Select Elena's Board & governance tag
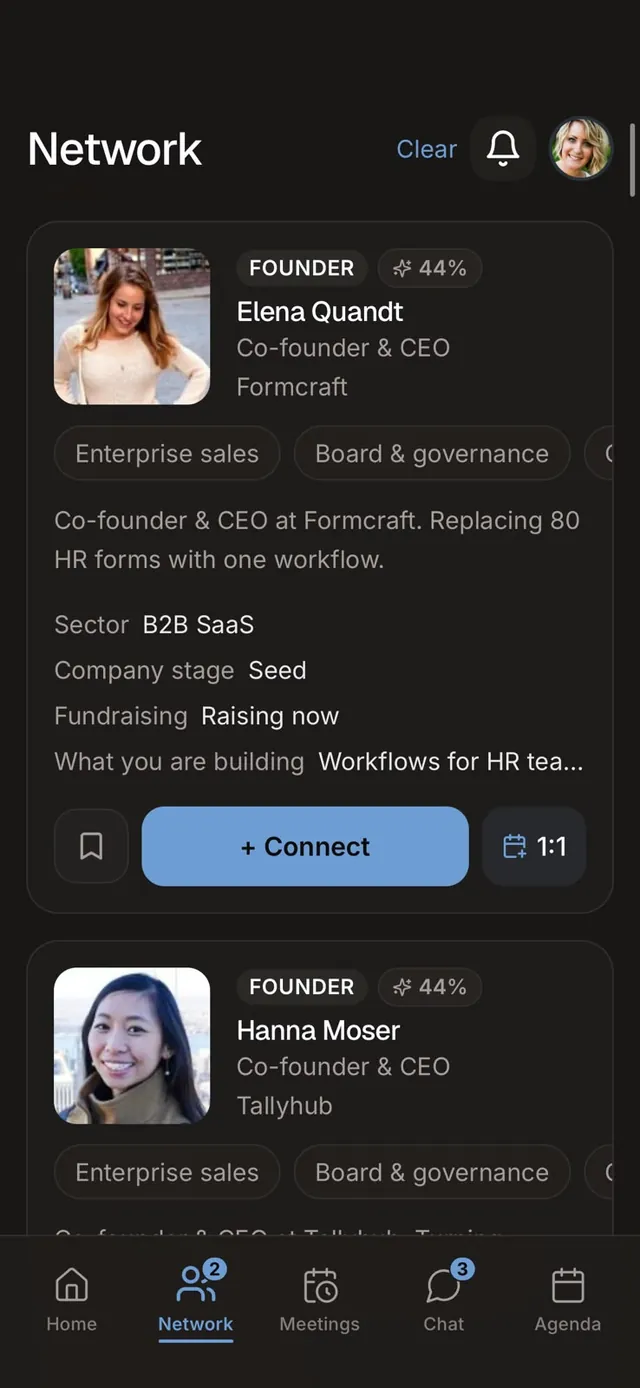Image resolution: width=640 pixels, height=1388 pixels. tap(432, 454)
